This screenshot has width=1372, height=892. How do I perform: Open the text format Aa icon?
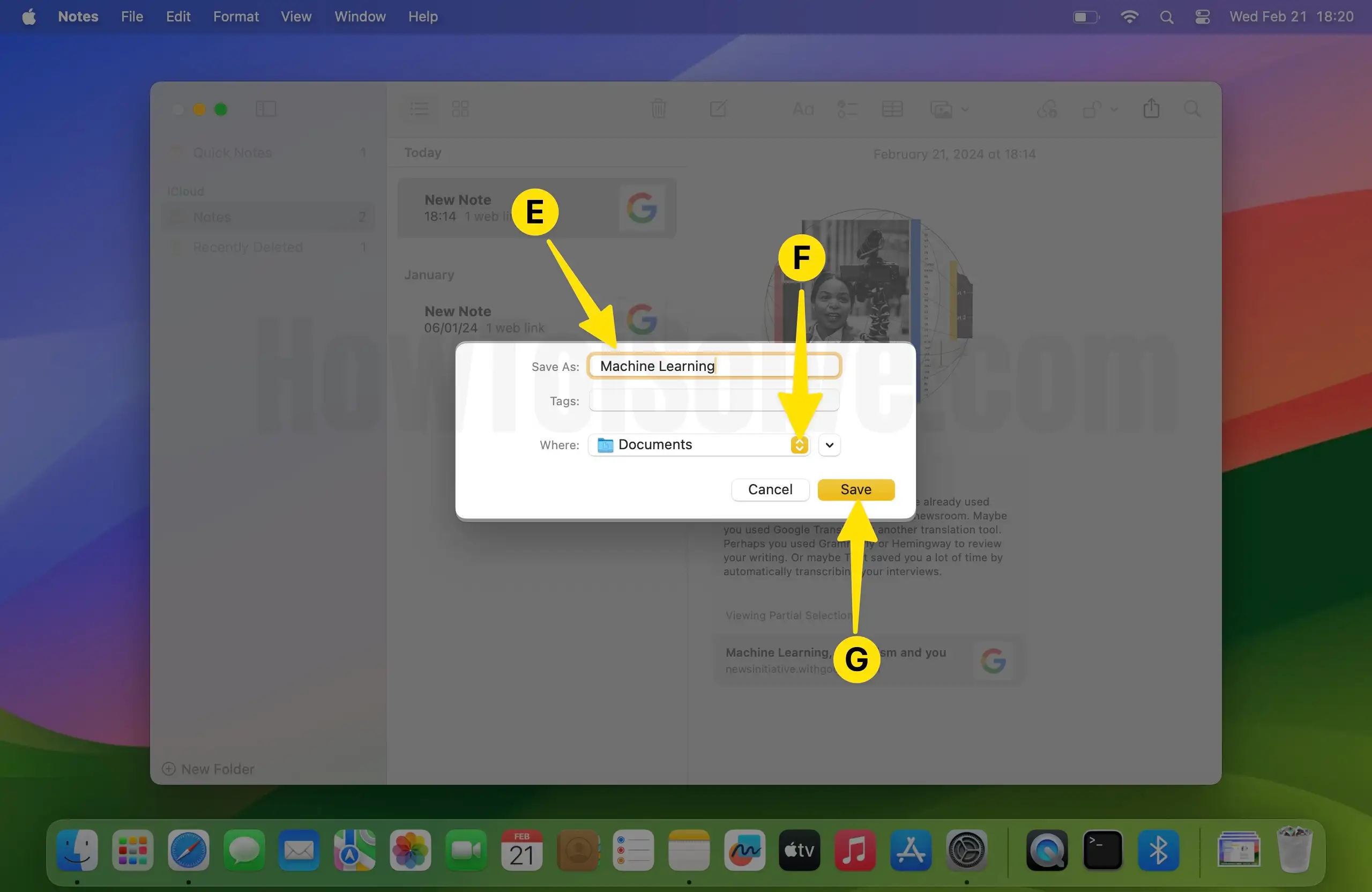[x=802, y=109]
